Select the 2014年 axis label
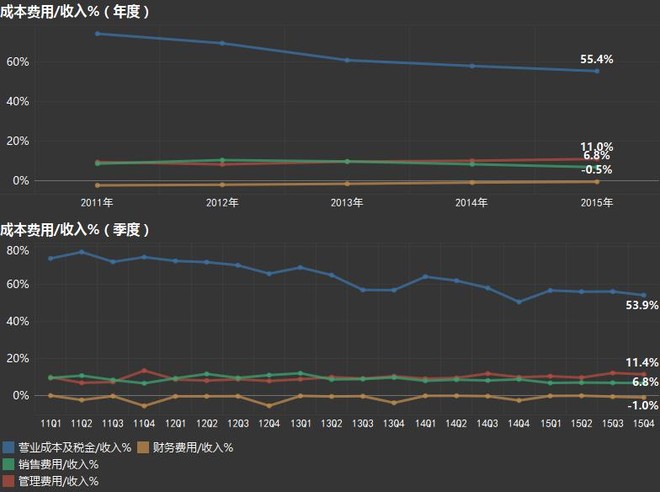This screenshot has width=660, height=492. (x=471, y=203)
